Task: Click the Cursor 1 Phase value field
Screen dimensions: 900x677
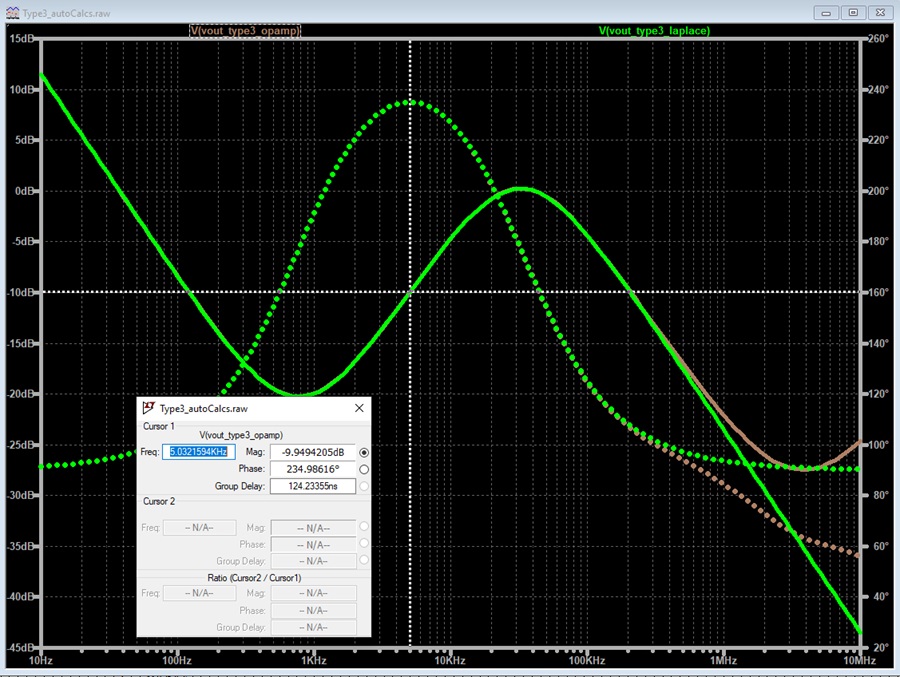Action: click(x=313, y=469)
